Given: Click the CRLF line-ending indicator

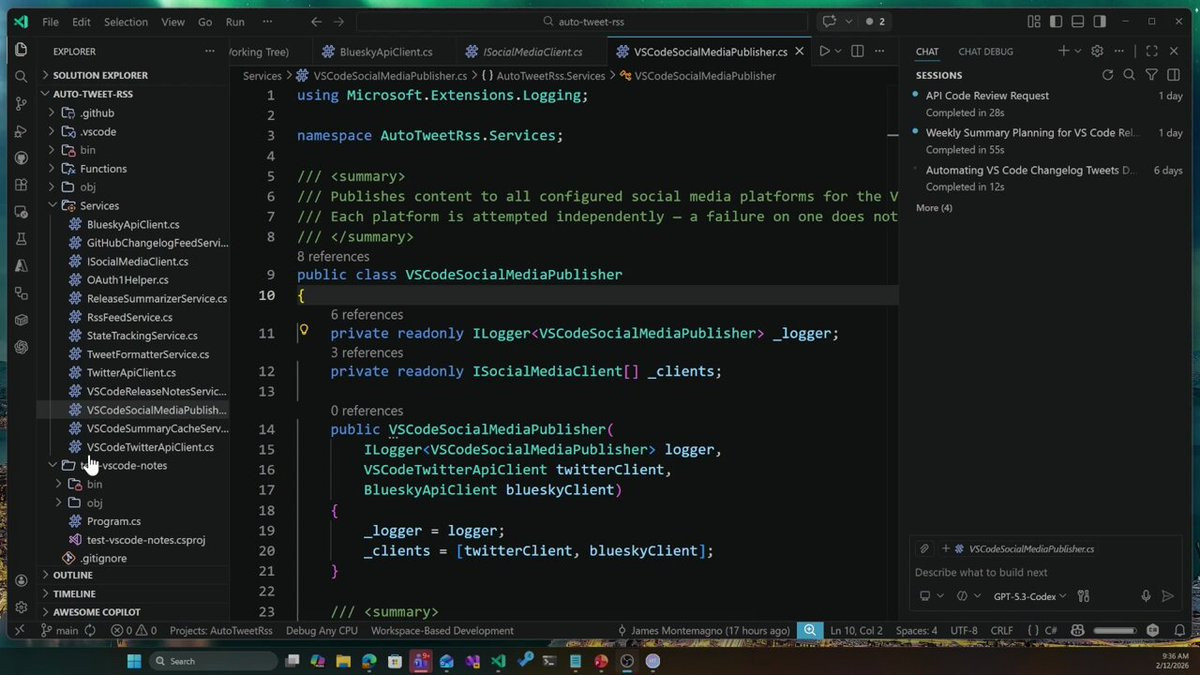Looking at the screenshot, I should click(x=1003, y=631).
